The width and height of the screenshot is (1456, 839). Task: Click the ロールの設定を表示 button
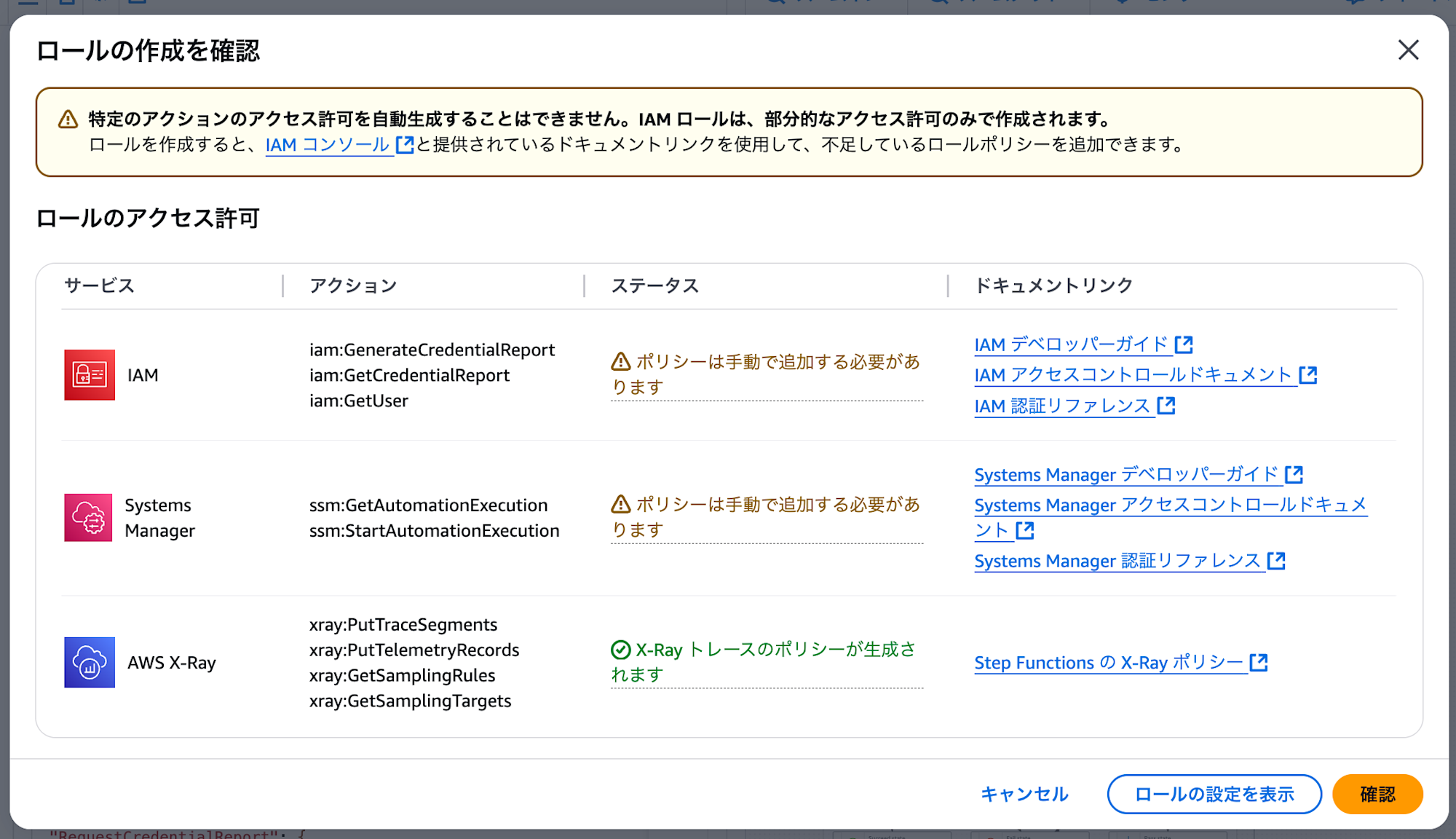[x=1214, y=794]
